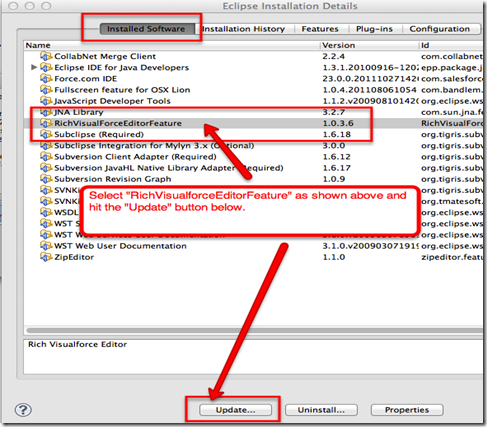The image size is (487, 427).
Task: Open the help question mark icon
Action: (x=23, y=410)
